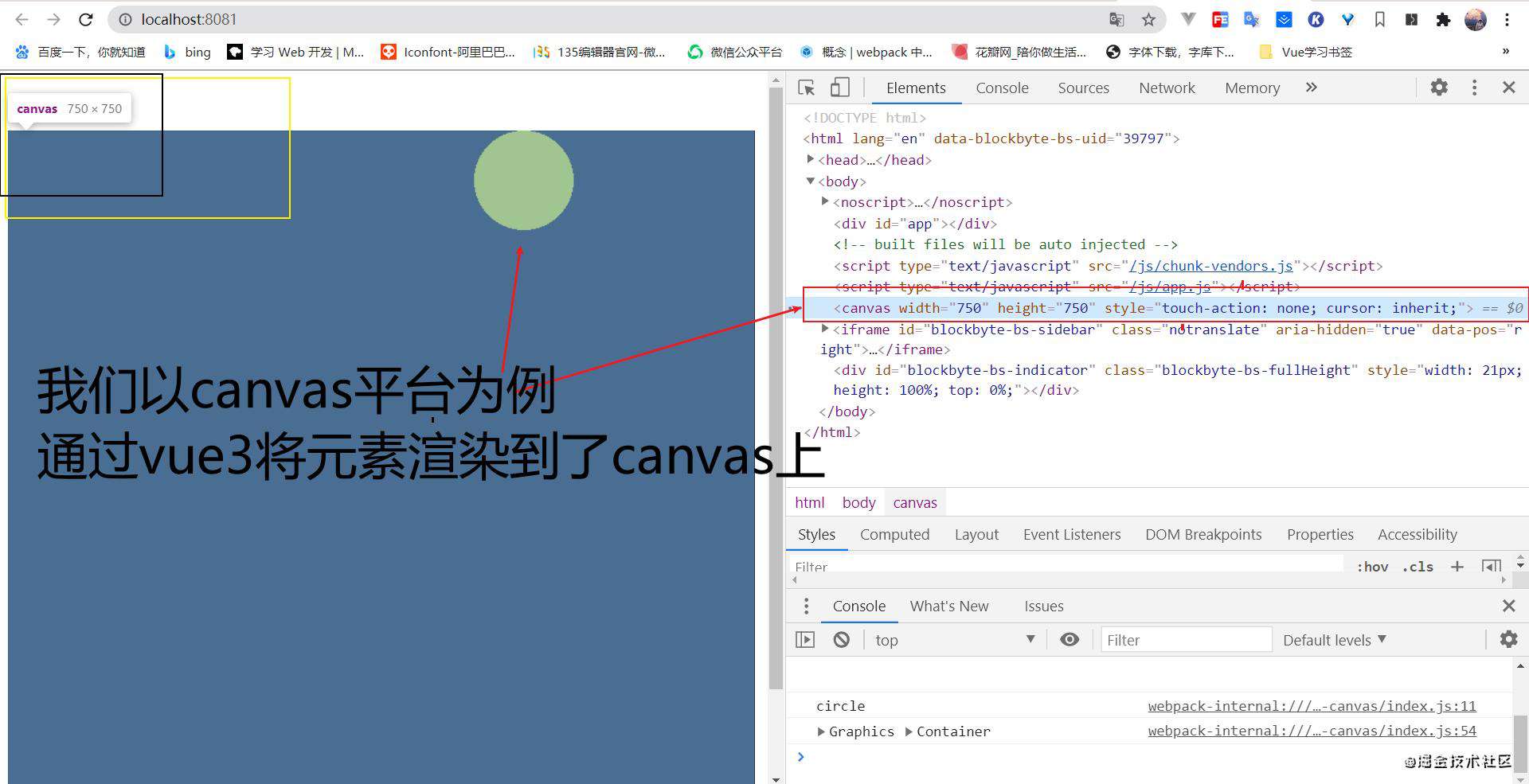Screen dimensions: 1529x784
Task: Open the Chrome profile avatar
Action: (1475, 19)
